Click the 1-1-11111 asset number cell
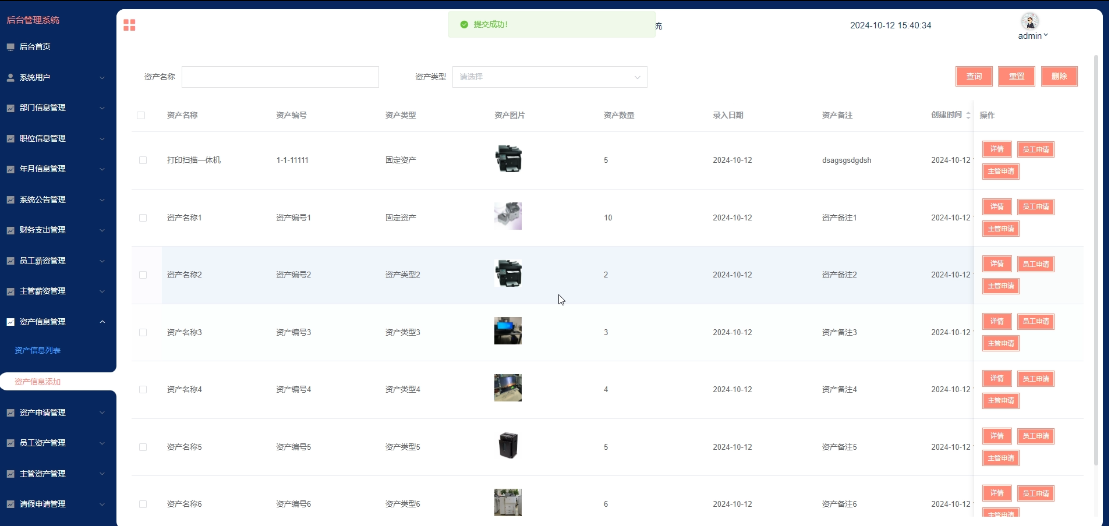Viewport: 1109px width, 526px height. click(292, 160)
